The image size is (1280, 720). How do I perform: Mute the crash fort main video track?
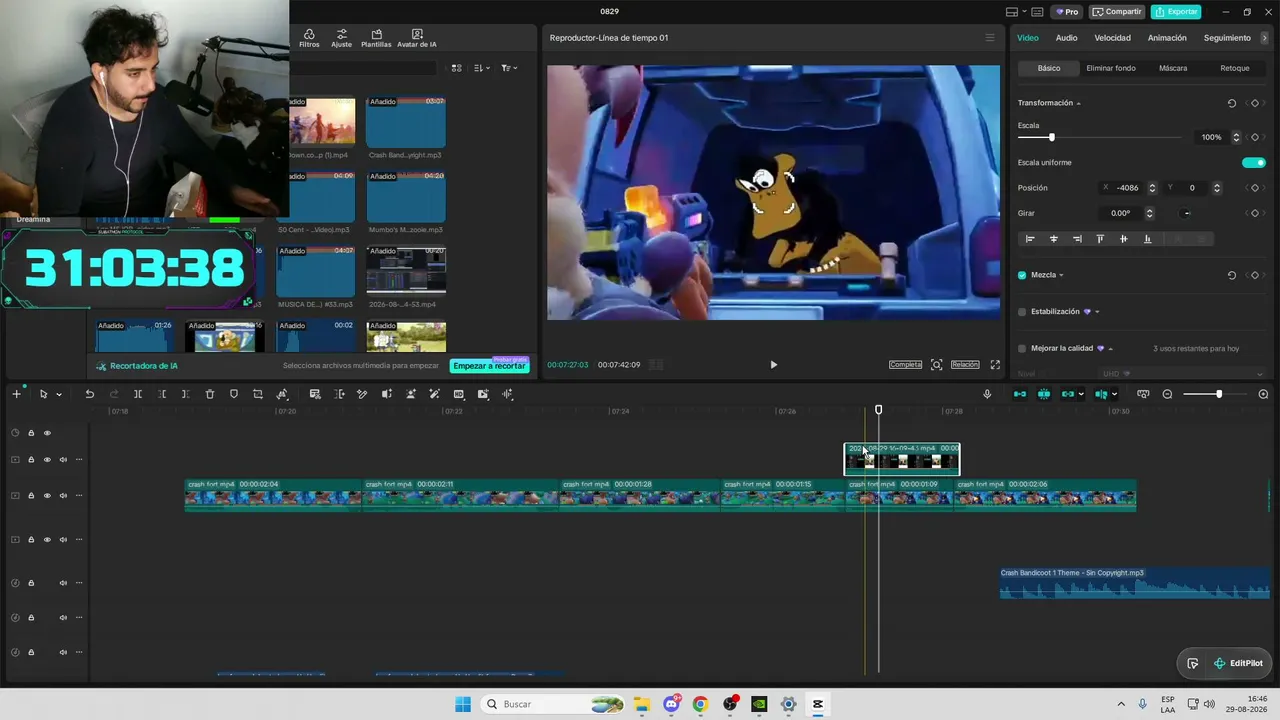coord(63,496)
